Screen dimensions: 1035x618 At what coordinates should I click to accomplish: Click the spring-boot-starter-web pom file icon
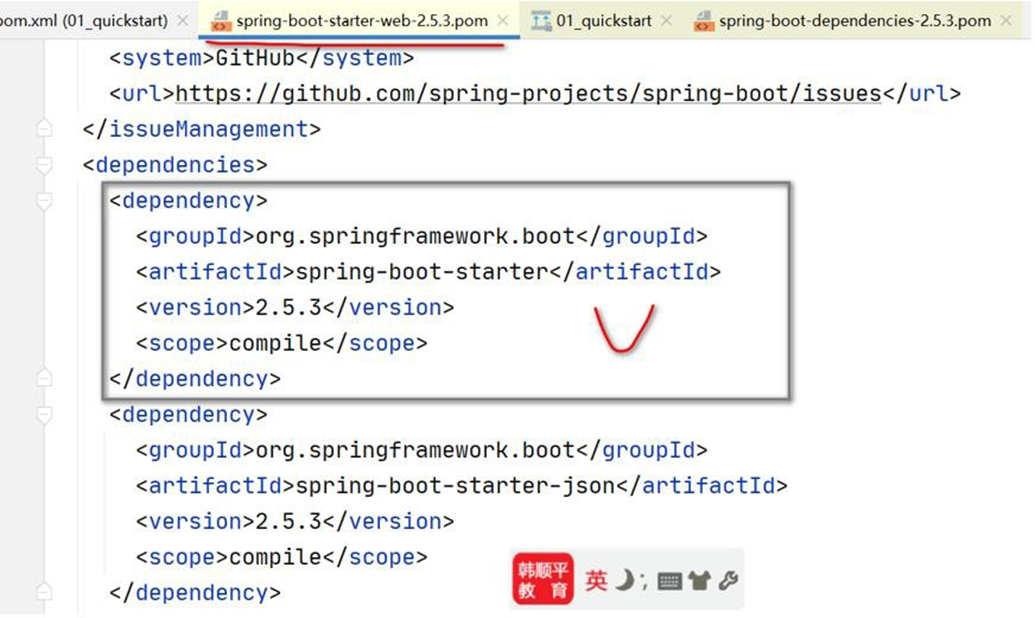click(222, 20)
